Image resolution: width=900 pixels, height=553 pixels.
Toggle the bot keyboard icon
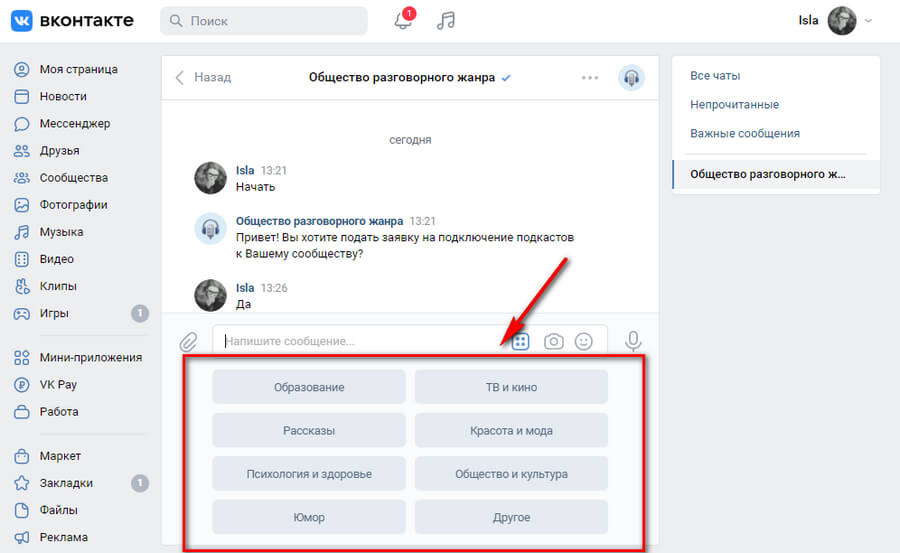pyautogui.click(x=520, y=342)
